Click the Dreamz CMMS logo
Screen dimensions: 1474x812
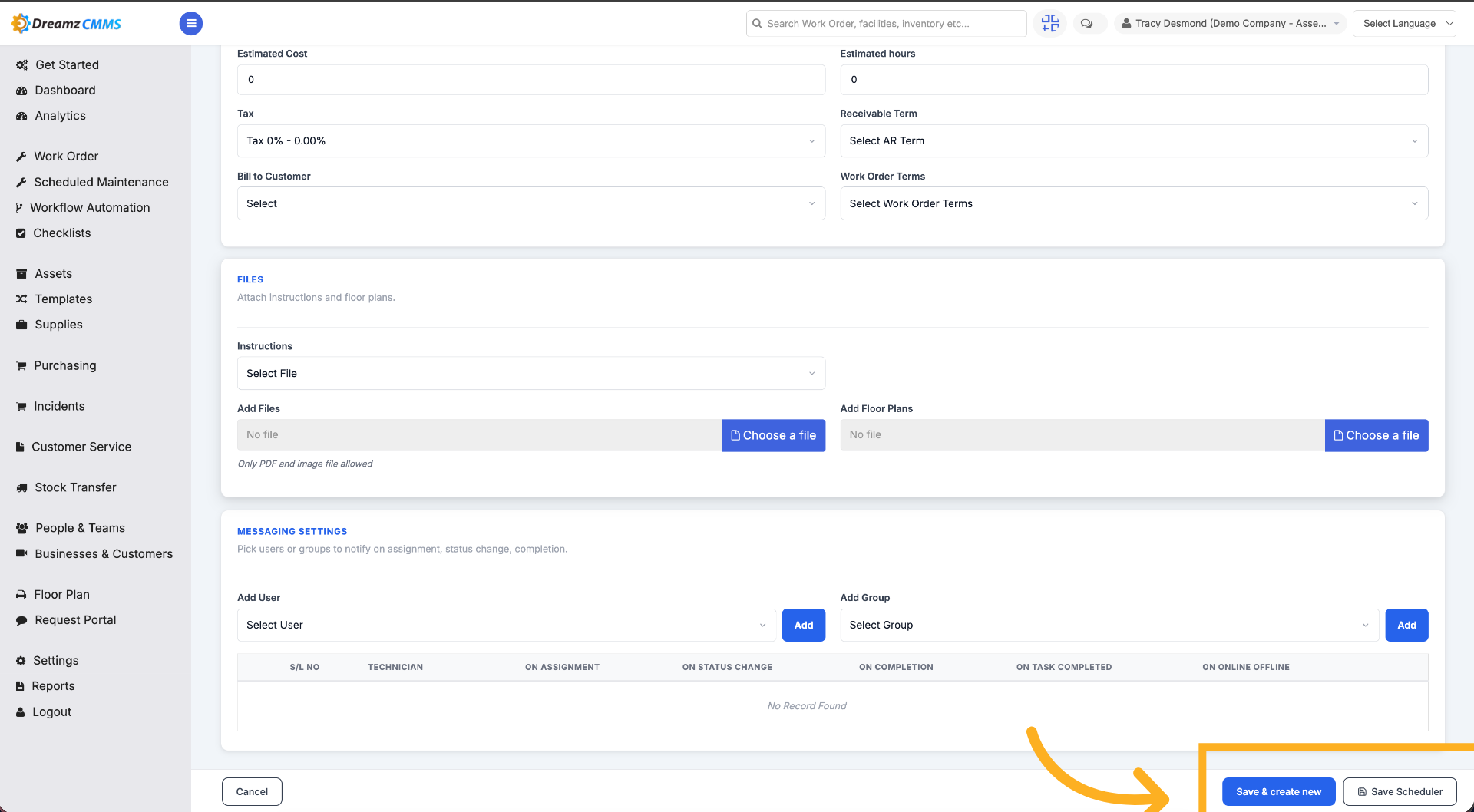click(x=66, y=24)
